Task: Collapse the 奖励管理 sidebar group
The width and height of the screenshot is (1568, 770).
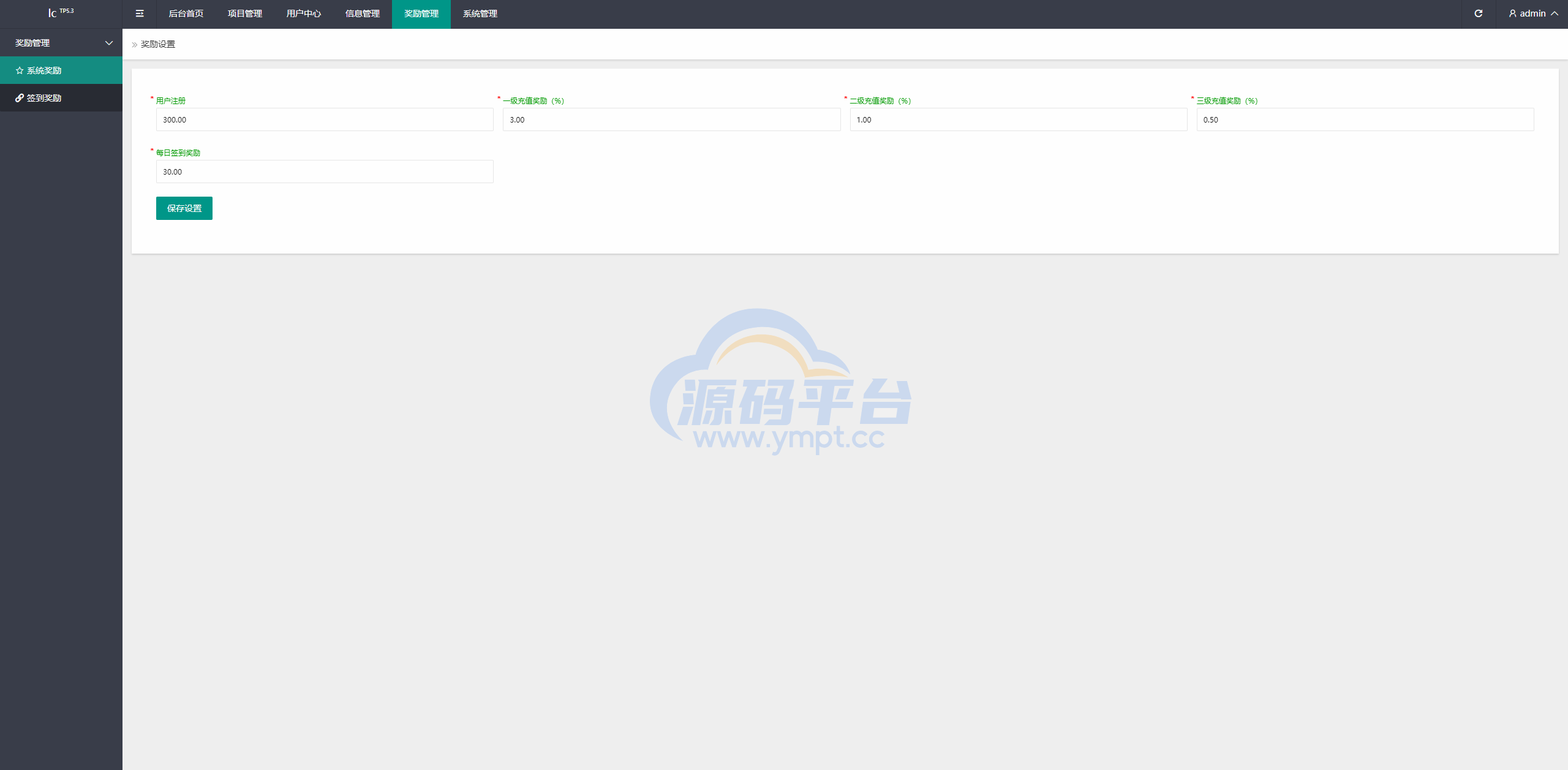Action: coord(61,43)
